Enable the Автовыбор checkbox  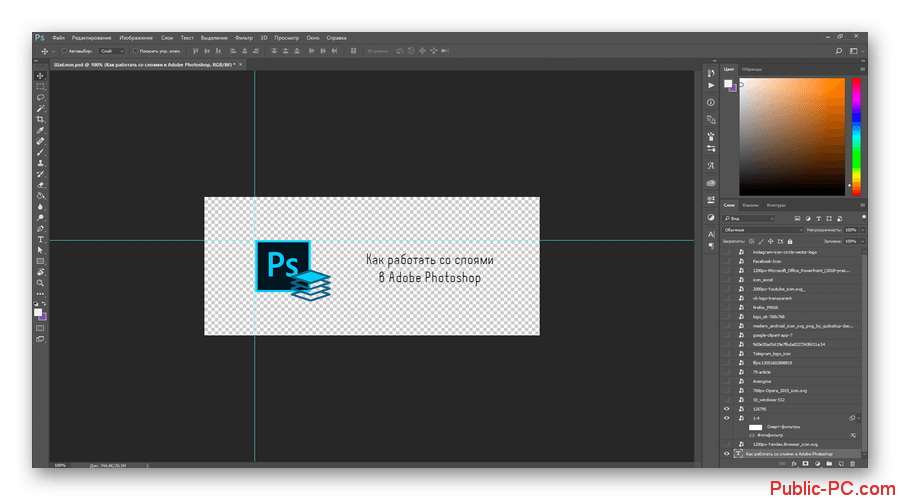(64, 51)
